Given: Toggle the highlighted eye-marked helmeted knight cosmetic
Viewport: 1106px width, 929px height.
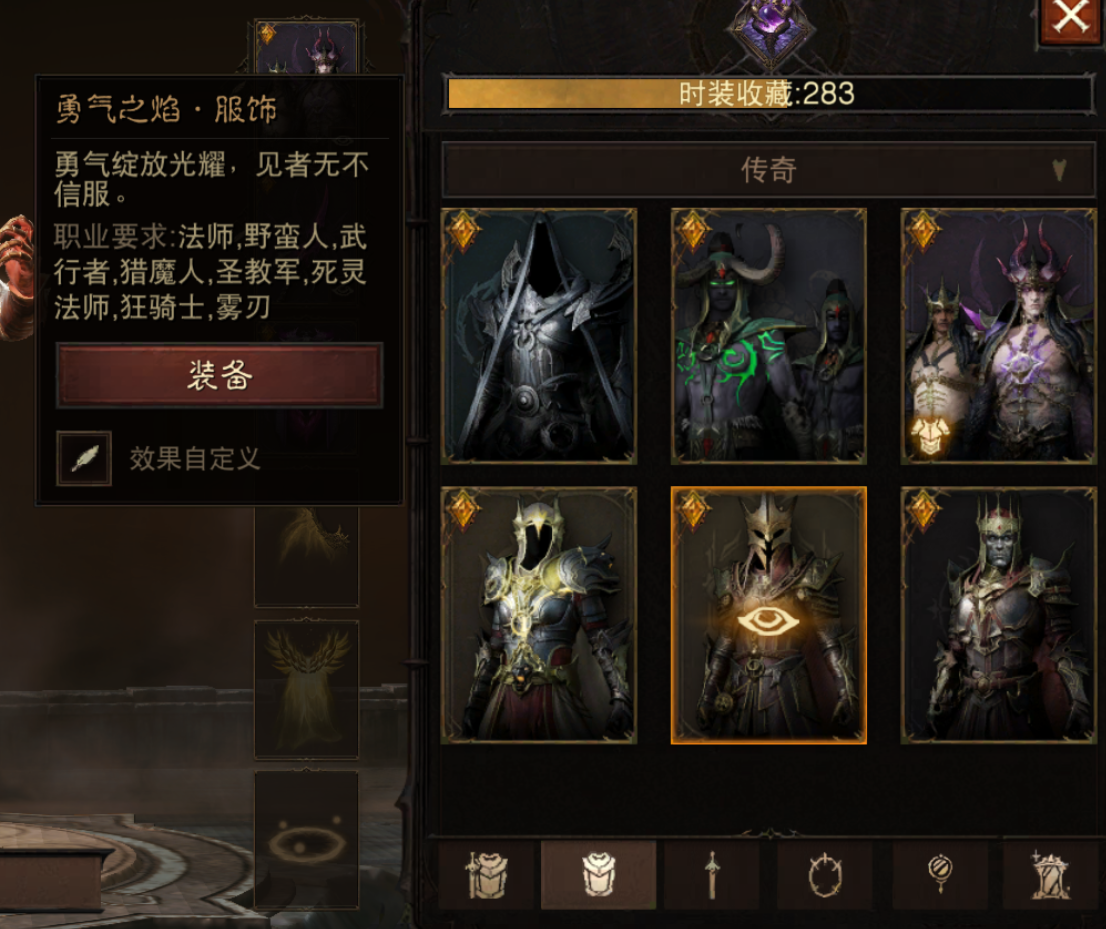Looking at the screenshot, I should (769, 615).
